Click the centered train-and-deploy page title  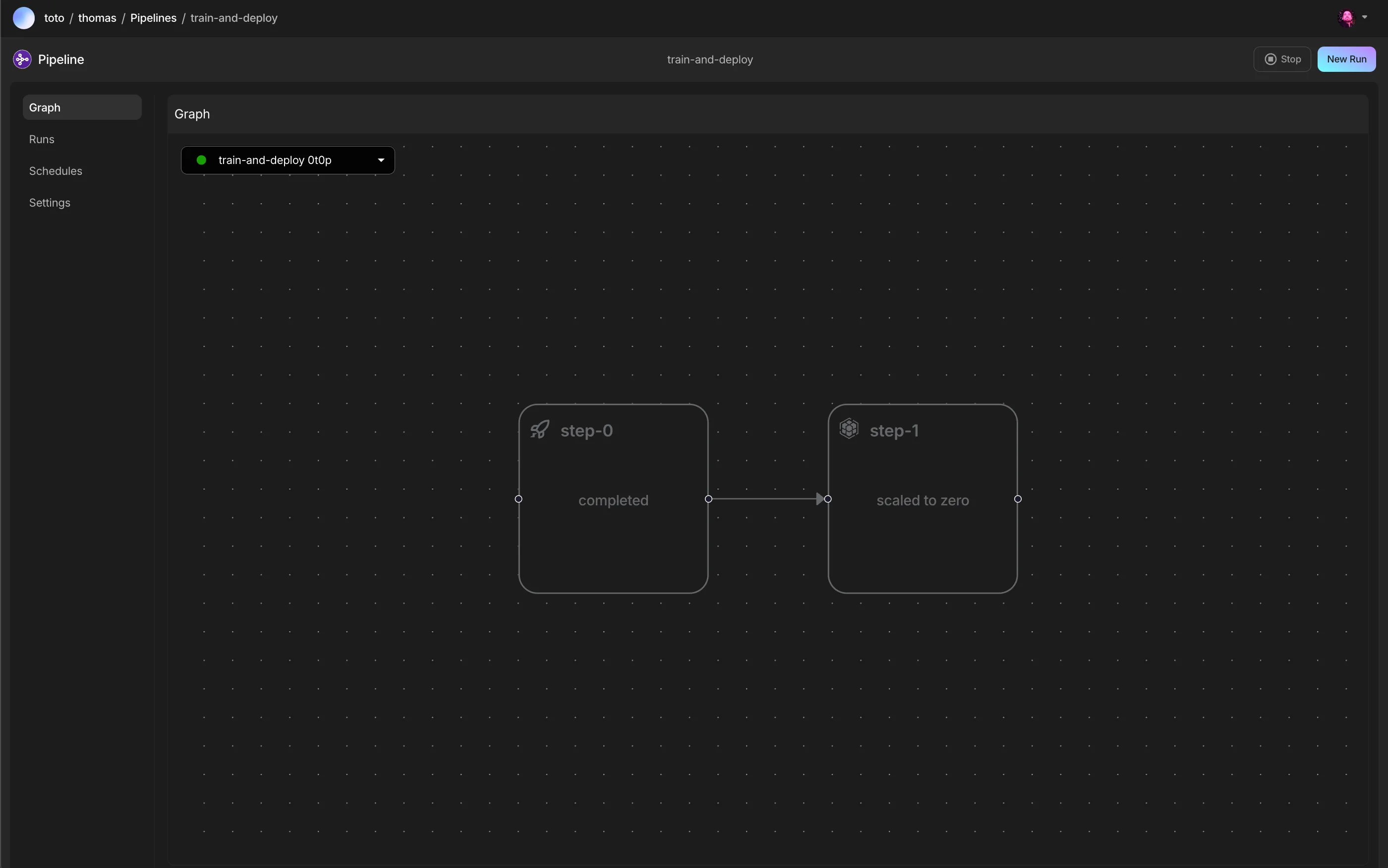click(x=710, y=60)
